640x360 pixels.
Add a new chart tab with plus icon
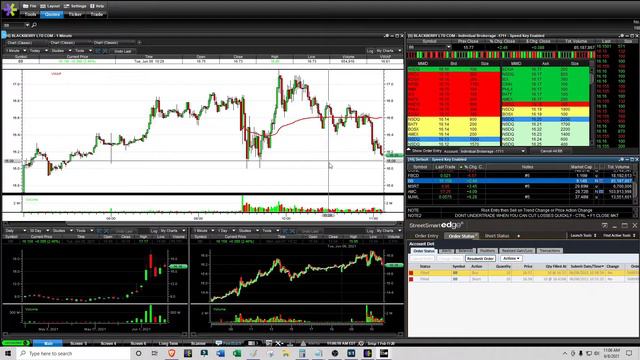(139, 42)
